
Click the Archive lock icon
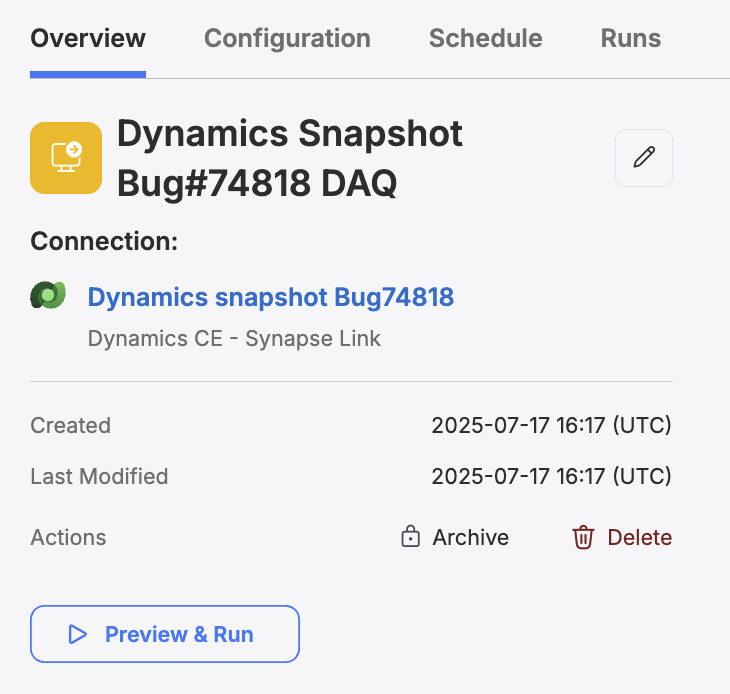pyautogui.click(x=410, y=537)
